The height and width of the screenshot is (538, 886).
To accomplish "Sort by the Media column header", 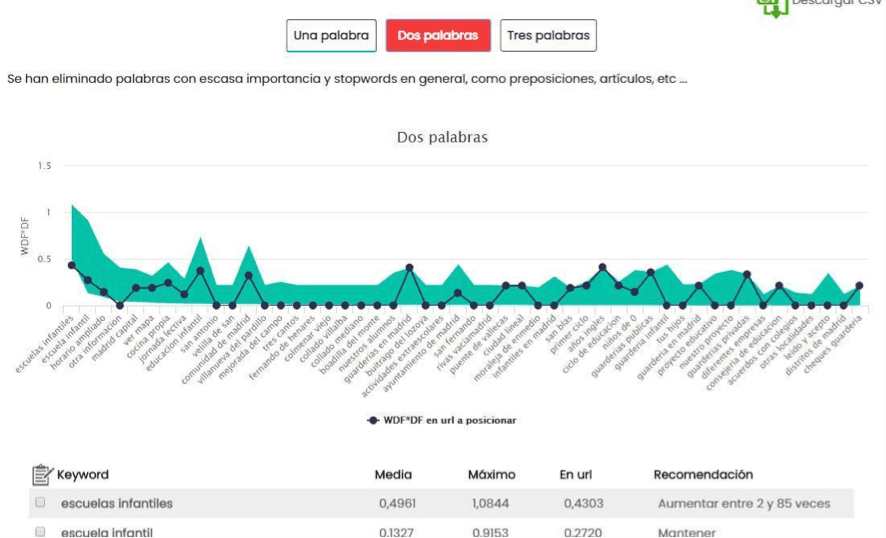I will 393,475.
